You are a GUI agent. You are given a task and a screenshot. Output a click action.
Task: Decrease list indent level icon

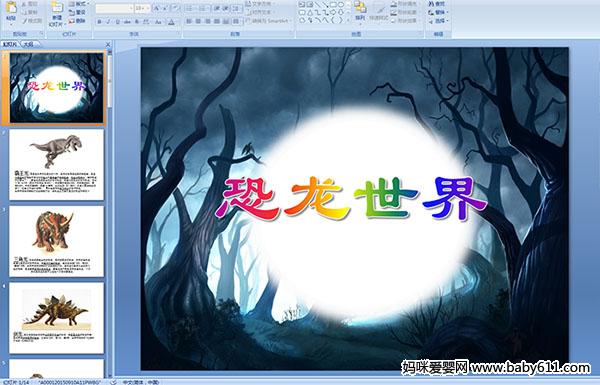217,8
